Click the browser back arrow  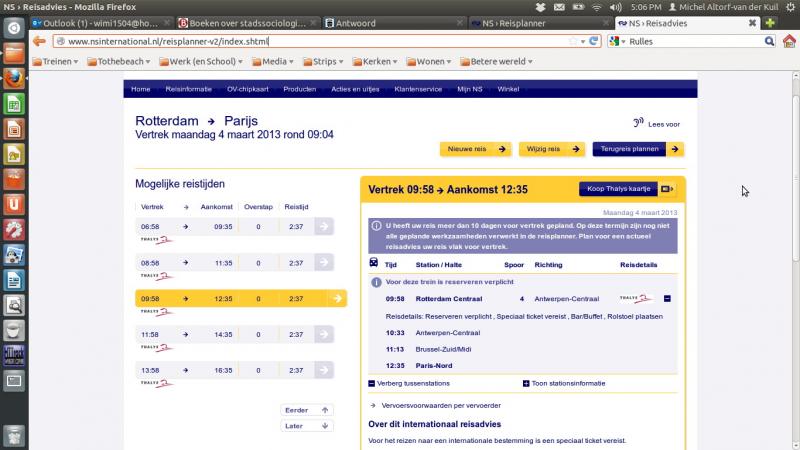point(39,41)
